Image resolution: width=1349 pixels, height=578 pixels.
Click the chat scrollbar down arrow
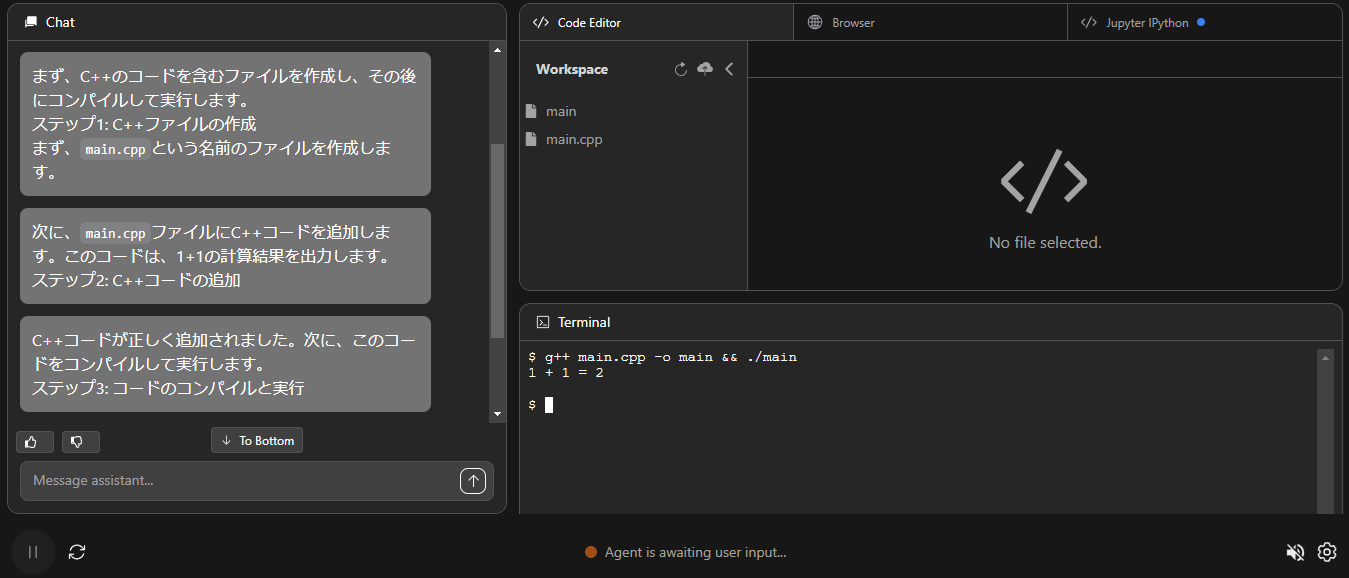(x=498, y=414)
